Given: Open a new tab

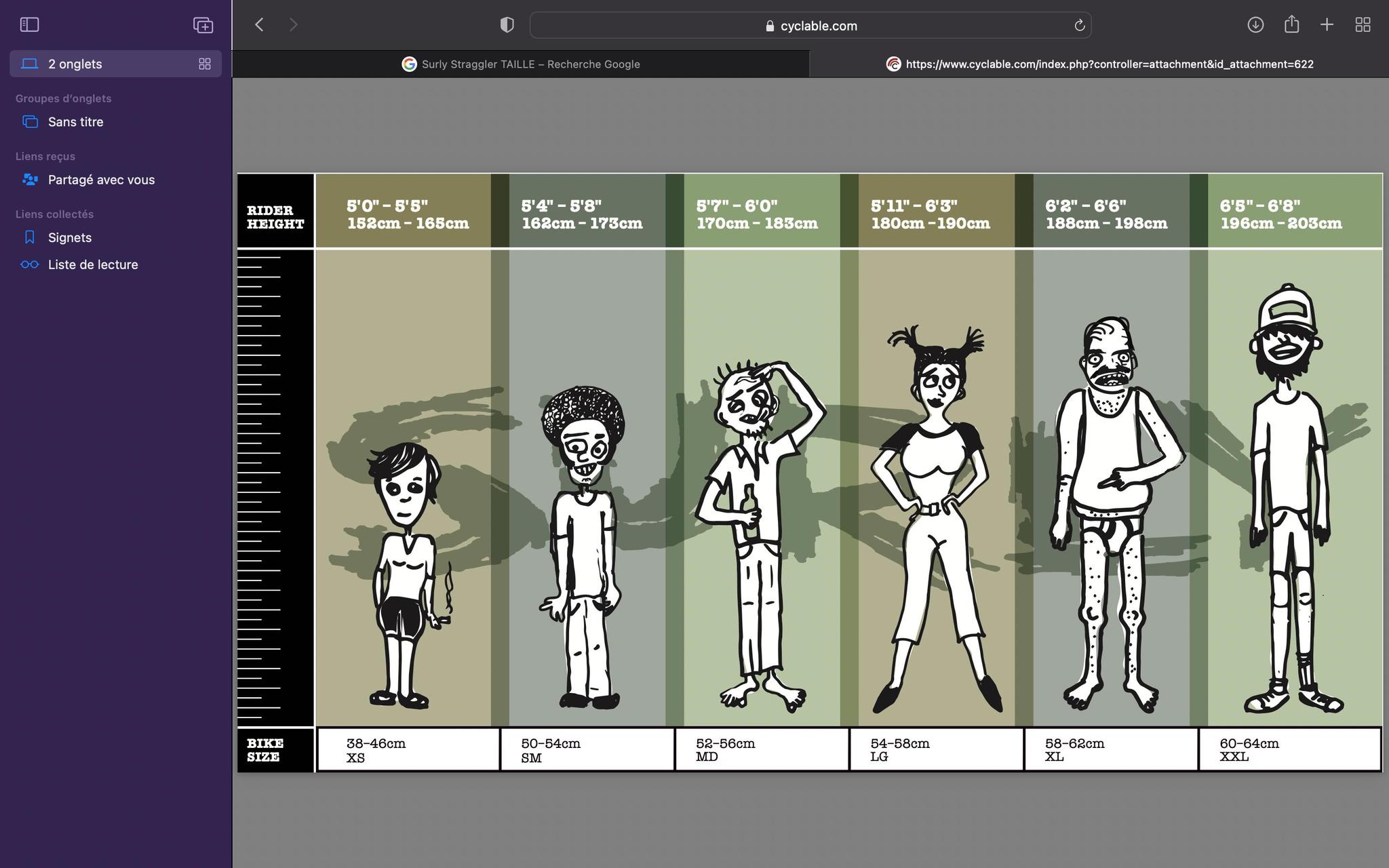Looking at the screenshot, I should click(1327, 25).
